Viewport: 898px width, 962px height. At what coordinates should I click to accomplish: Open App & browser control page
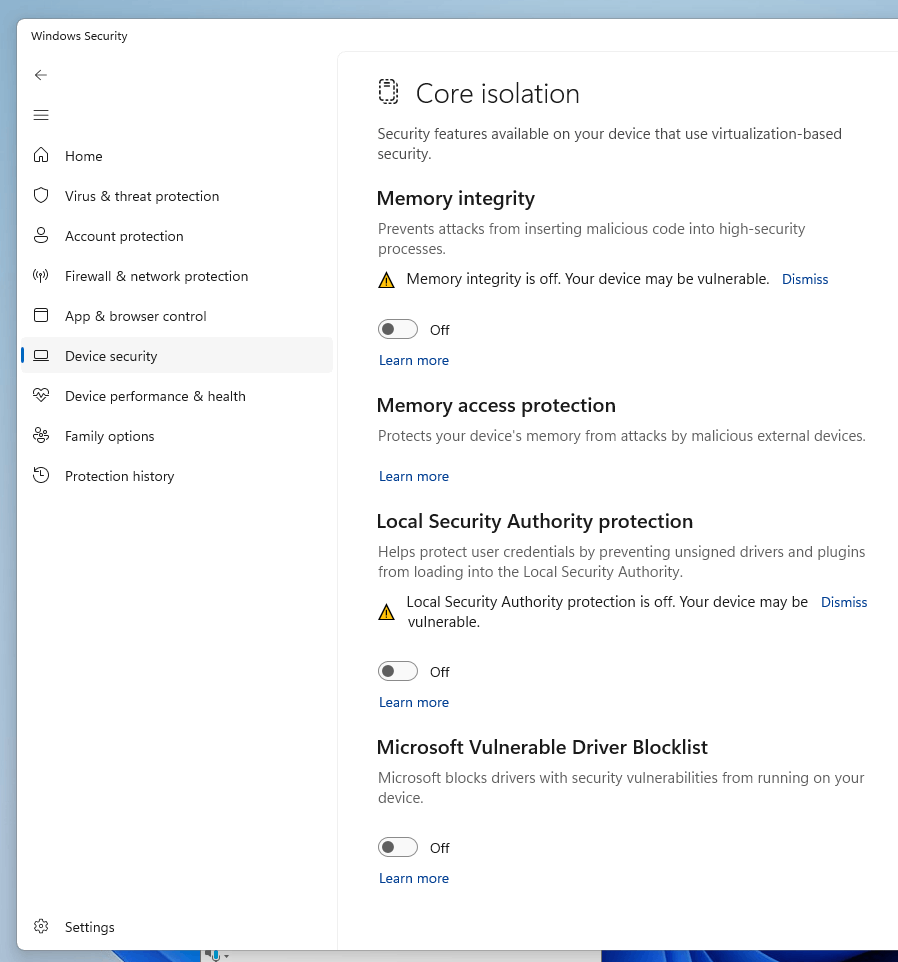pos(177,316)
